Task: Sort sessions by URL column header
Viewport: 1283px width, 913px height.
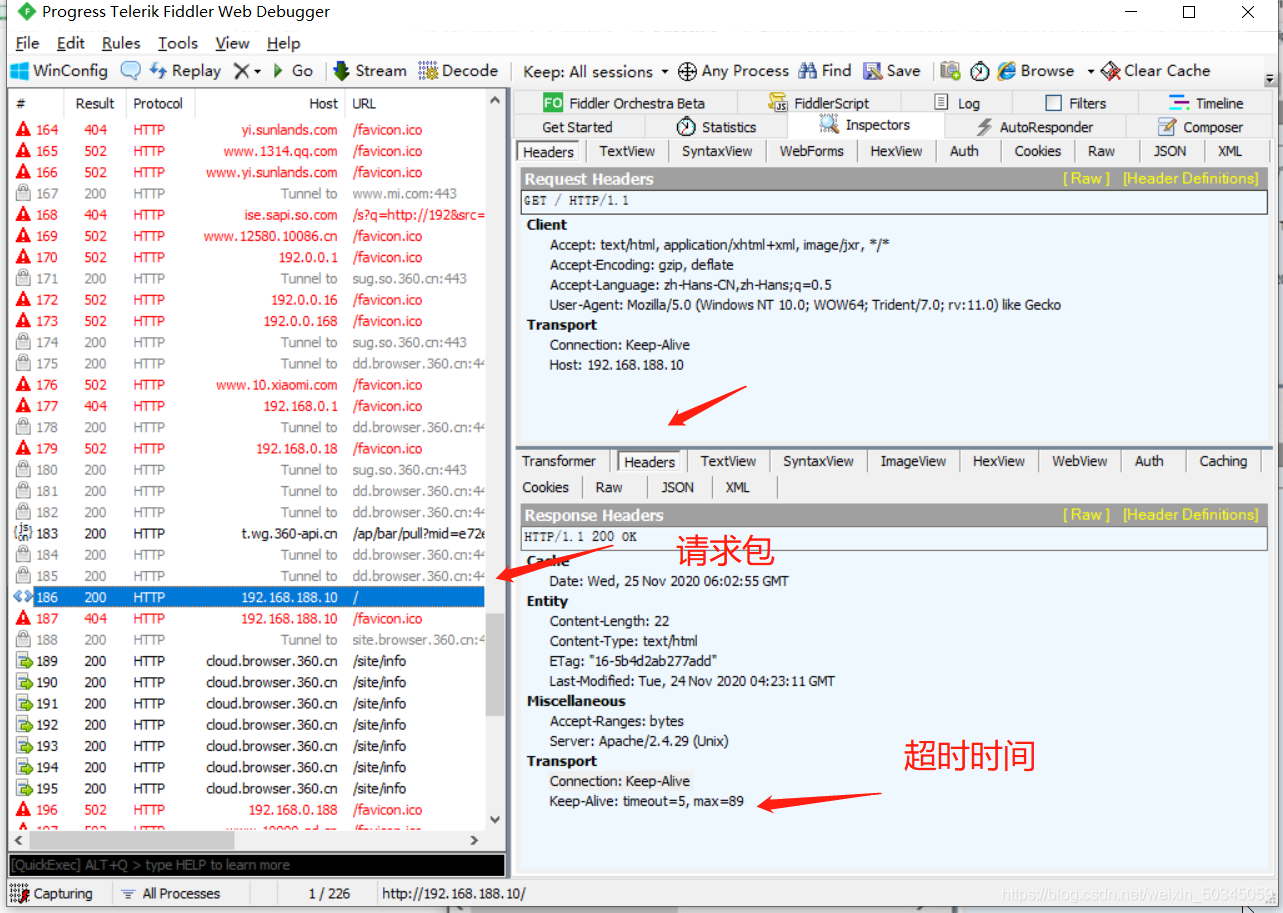Action: coord(415,103)
